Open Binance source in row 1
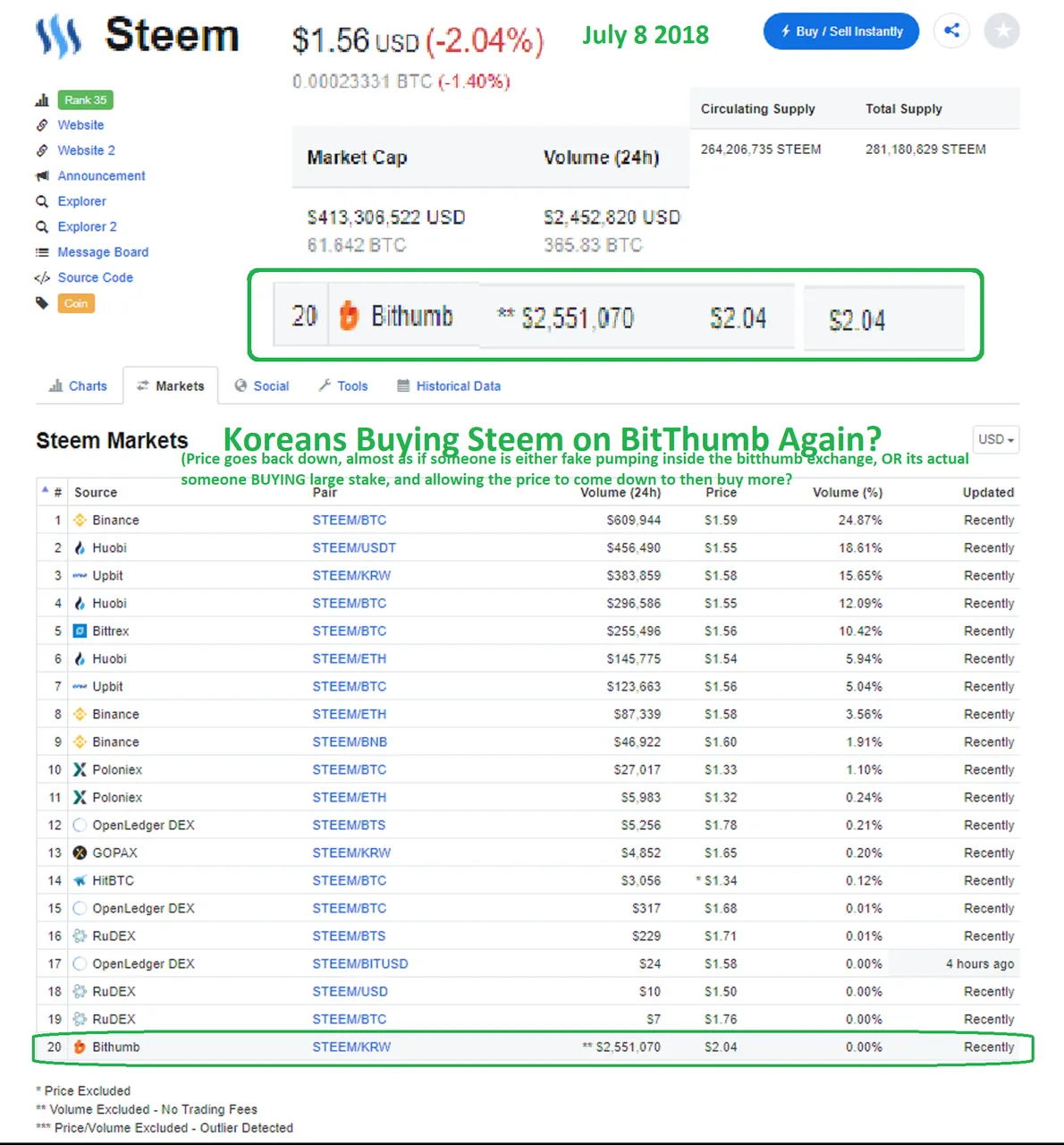Screen dimensions: 1064x1145 pyautogui.click(x=115, y=520)
